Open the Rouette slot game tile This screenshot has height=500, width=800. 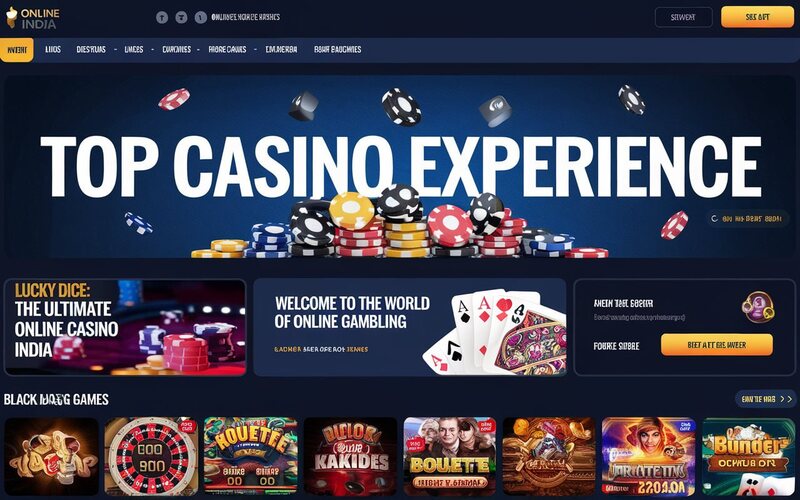pyautogui.click(x=251, y=456)
